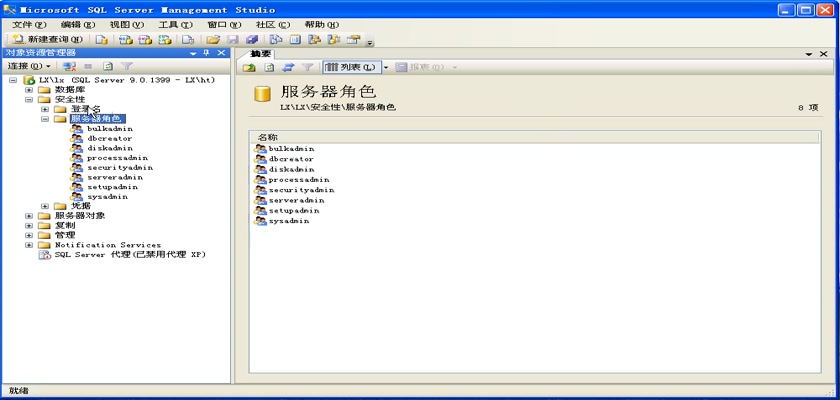This screenshot has width=840, height=400.
Task: Click the Analysis Services DMX Query icon
Action: tap(146, 40)
